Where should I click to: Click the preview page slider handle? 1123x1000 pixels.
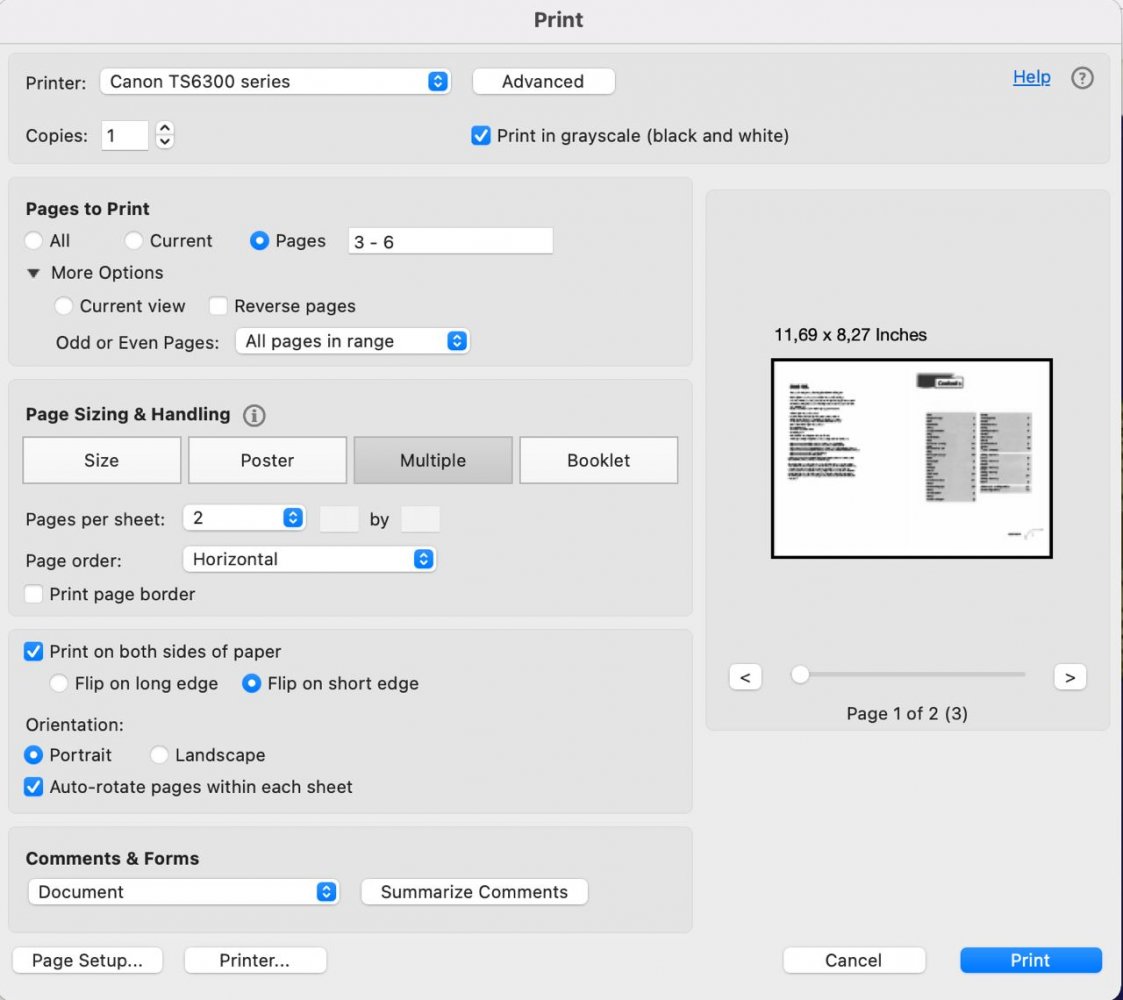pyautogui.click(x=800, y=675)
